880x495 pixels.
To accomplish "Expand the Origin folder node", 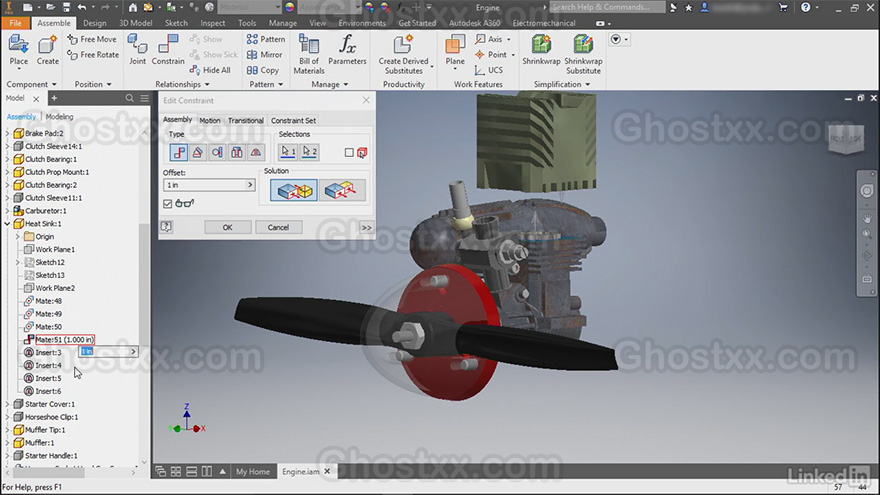I will tap(18, 236).
